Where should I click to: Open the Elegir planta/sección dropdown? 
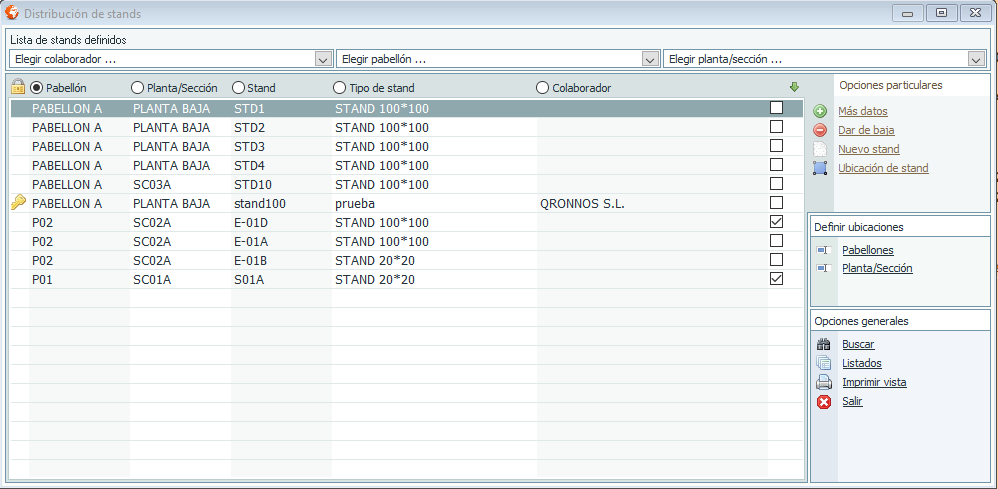[x=977, y=59]
